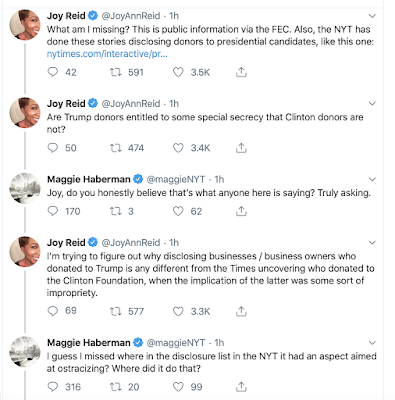Retweet the tweet showing 474 retweets
This screenshot has height=400, width=395.
116,148
